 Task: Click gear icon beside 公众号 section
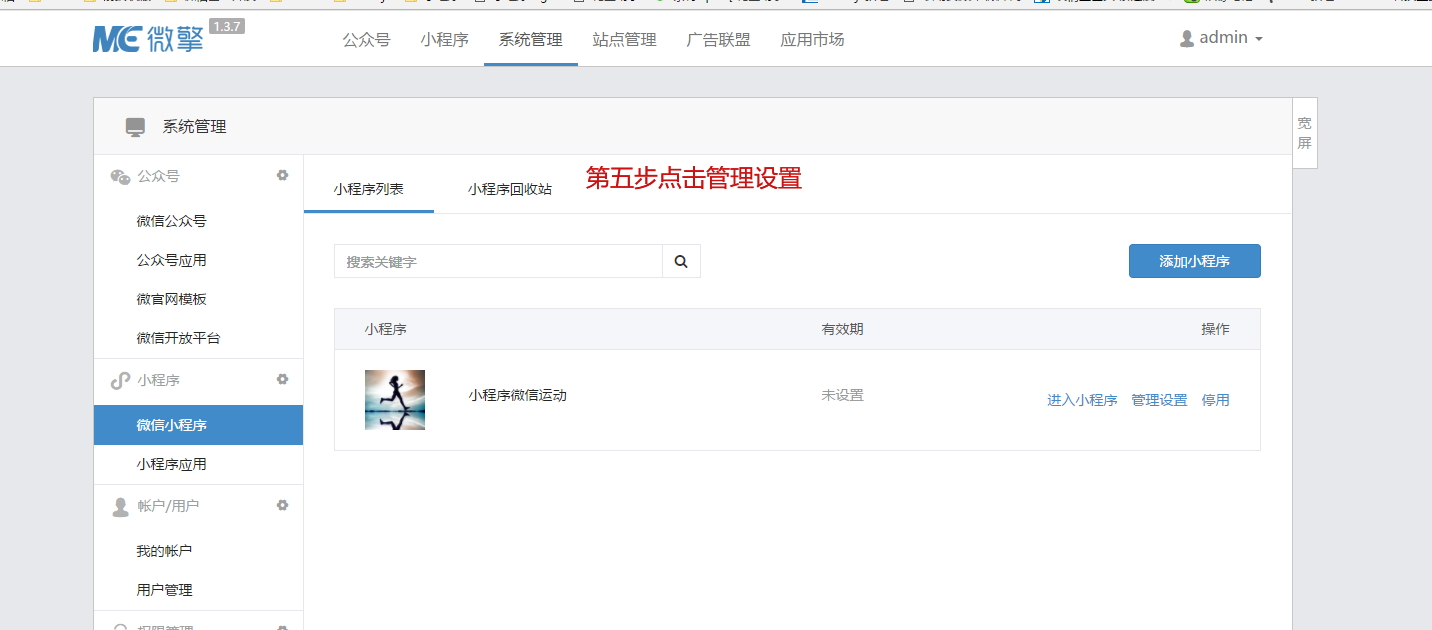[282, 175]
